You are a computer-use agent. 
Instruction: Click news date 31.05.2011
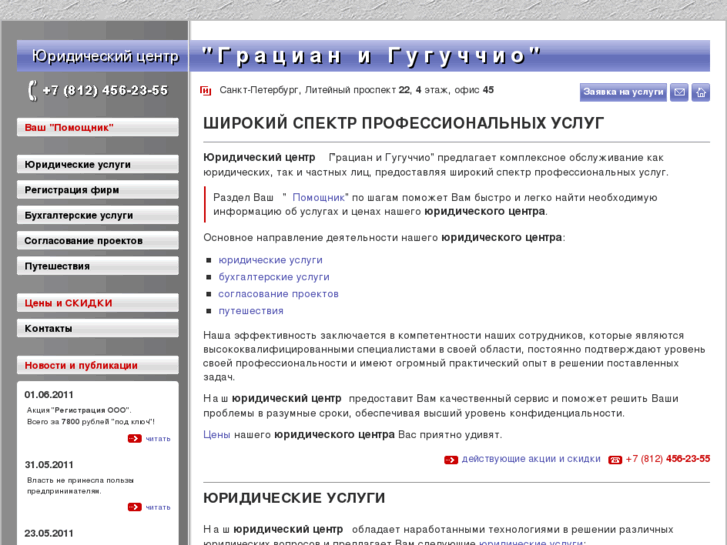coord(49,465)
